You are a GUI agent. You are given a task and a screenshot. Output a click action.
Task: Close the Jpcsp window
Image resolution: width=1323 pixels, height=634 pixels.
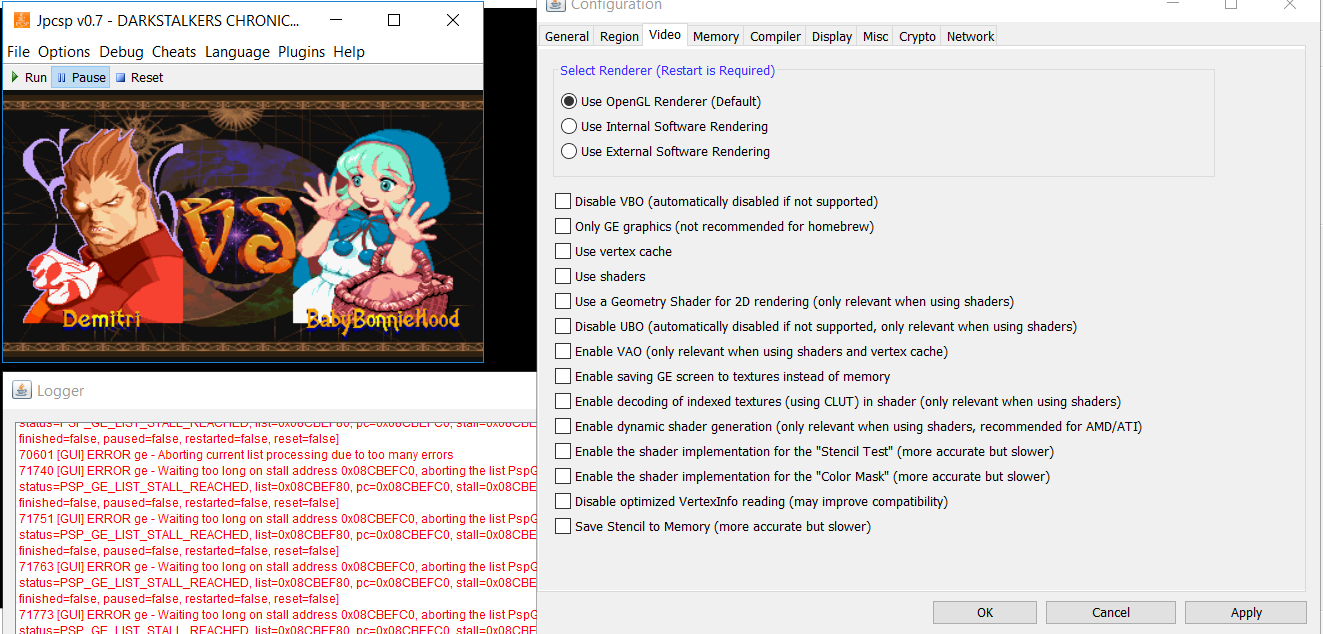(453, 20)
